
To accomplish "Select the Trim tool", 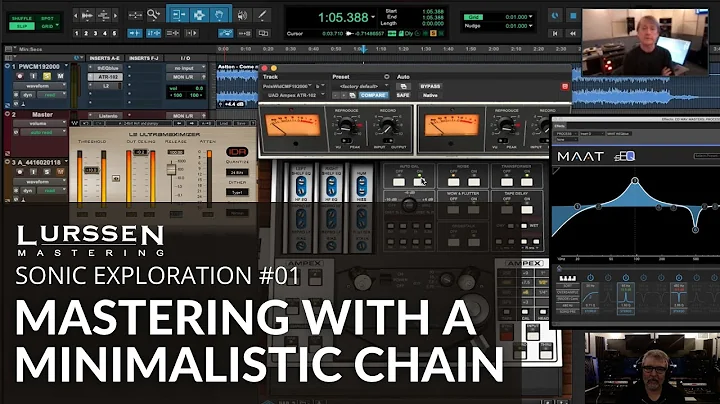I will (x=178, y=15).
